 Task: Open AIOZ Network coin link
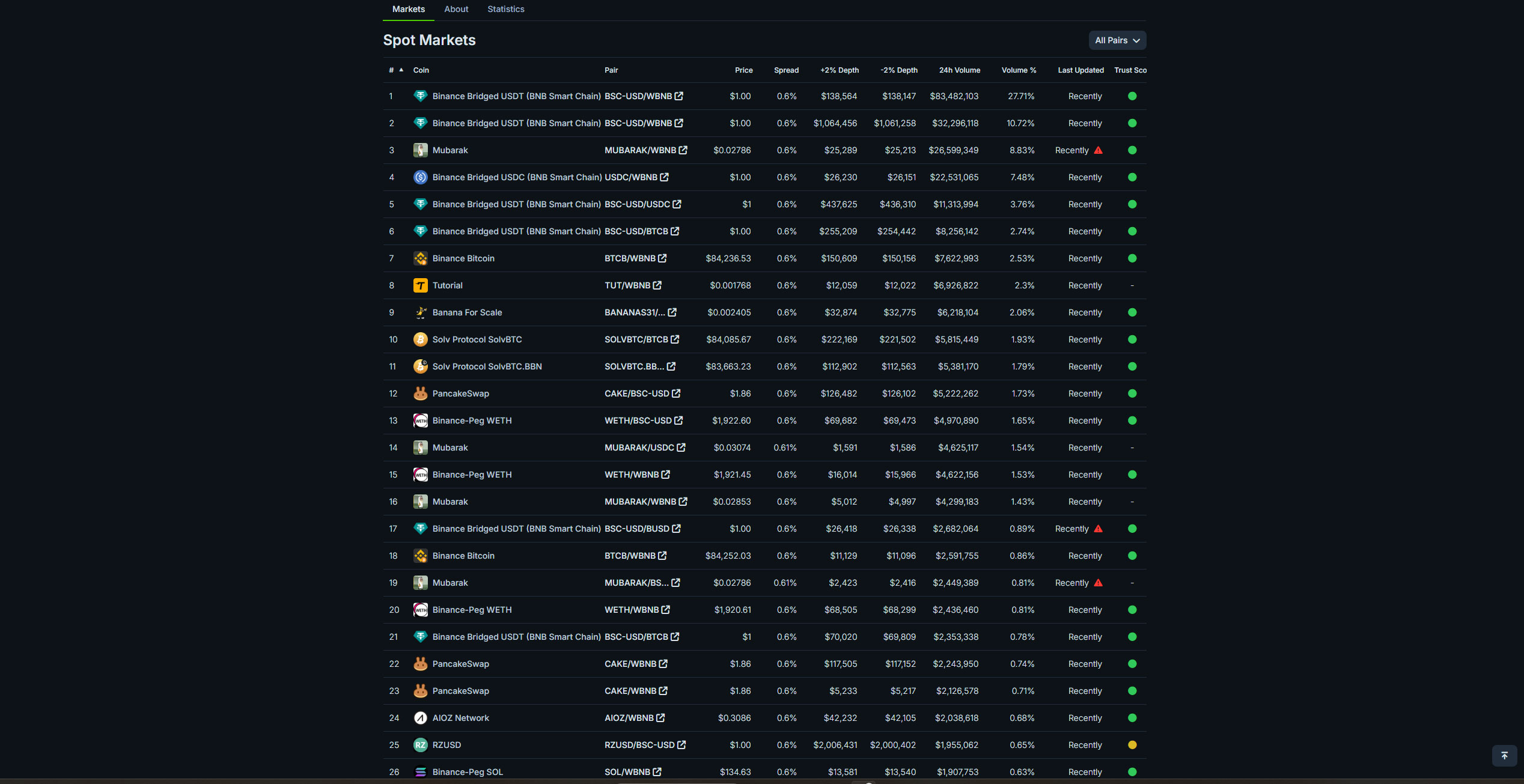click(460, 718)
